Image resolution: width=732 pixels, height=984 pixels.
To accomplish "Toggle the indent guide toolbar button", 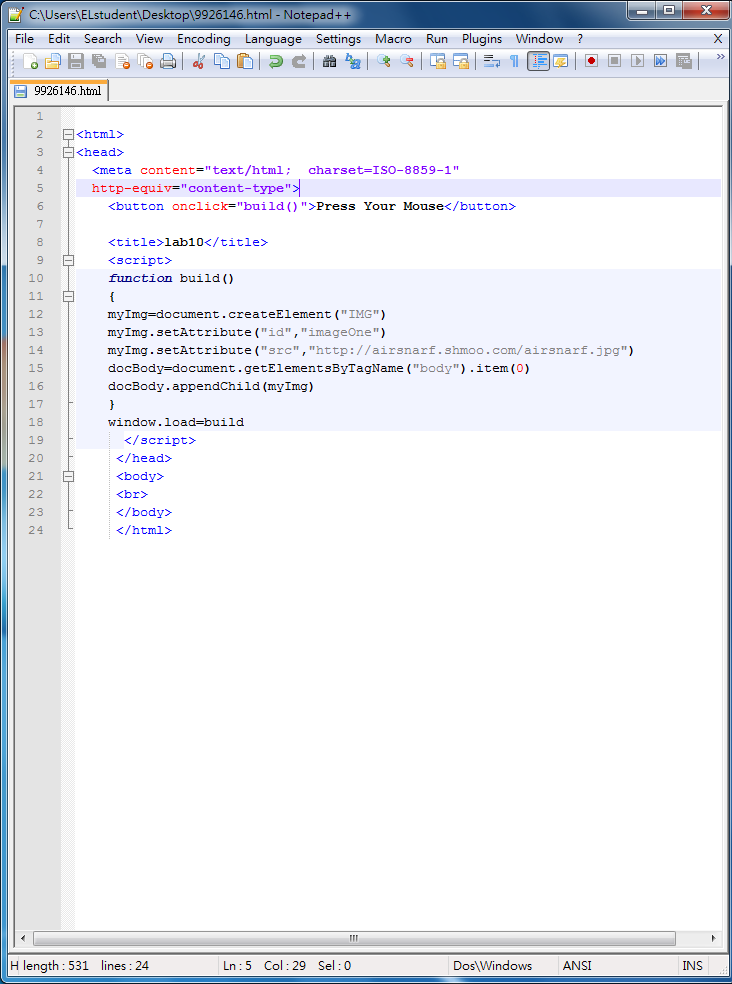I will coord(538,61).
